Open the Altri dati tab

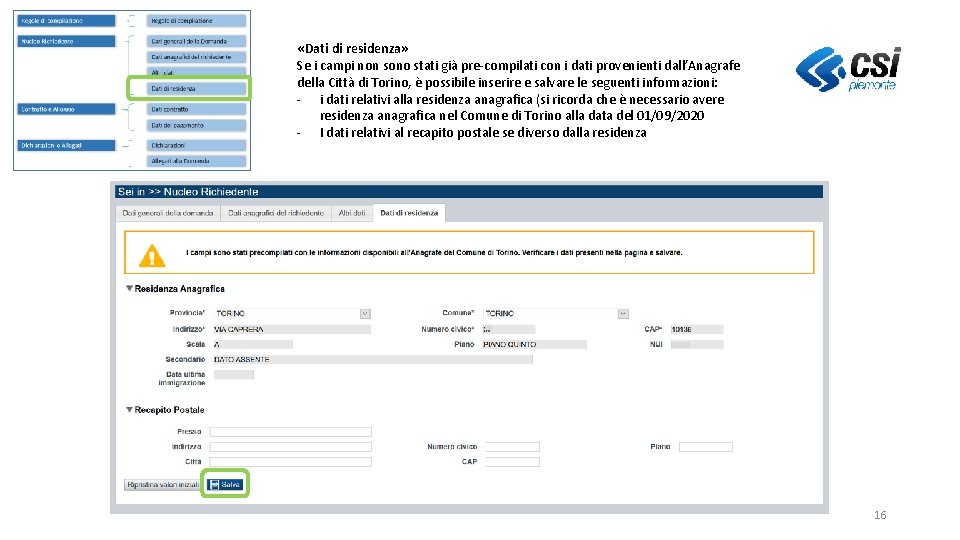[x=352, y=213]
